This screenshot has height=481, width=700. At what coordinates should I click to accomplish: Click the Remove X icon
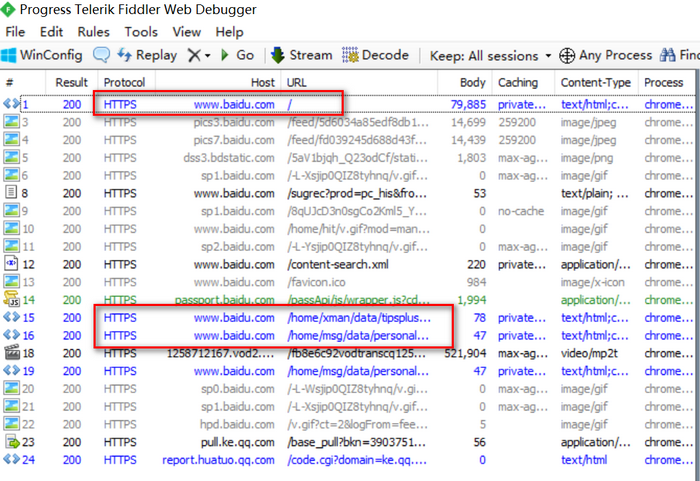coord(194,55)
